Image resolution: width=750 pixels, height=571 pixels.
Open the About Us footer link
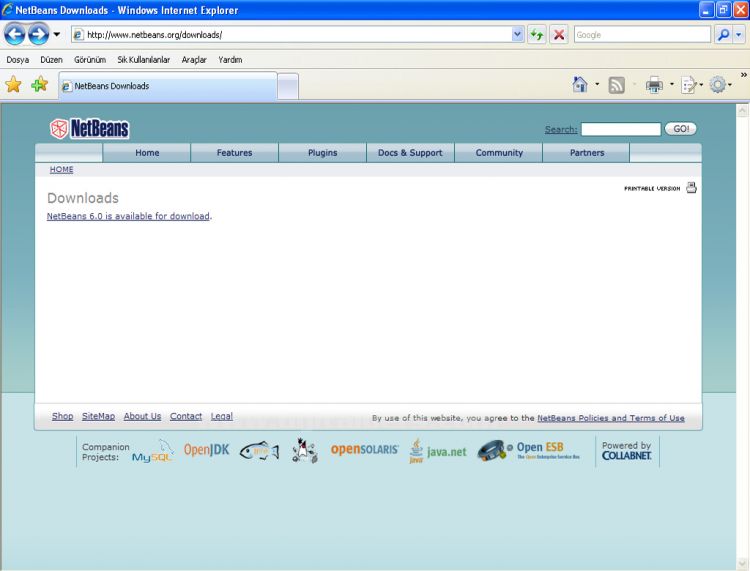142,416
